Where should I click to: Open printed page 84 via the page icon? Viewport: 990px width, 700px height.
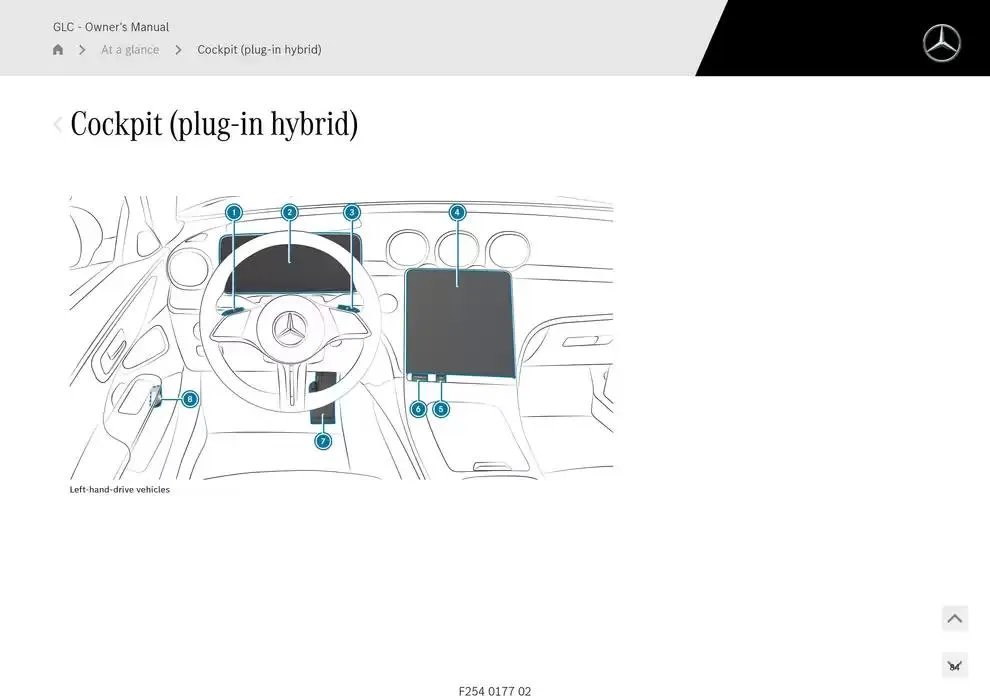(954, 664)
